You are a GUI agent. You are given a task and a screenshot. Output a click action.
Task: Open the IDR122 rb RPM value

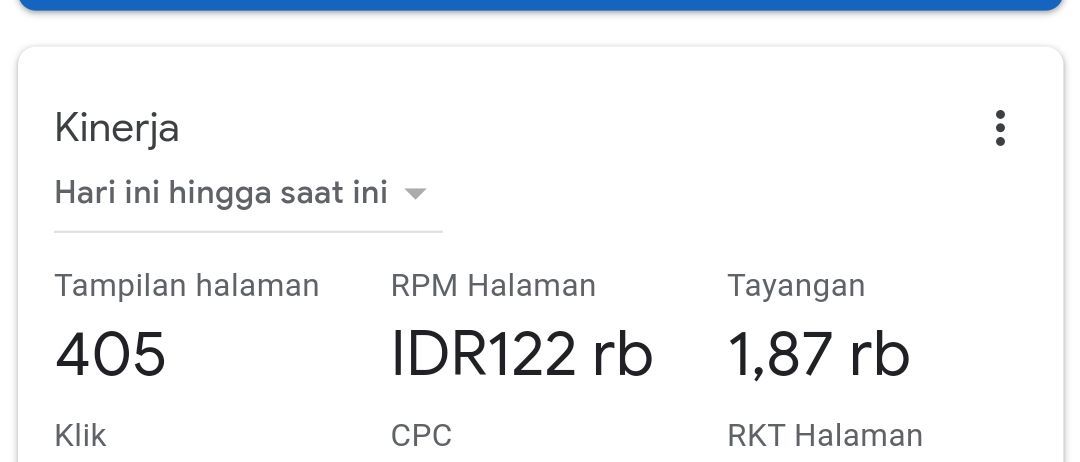(x=521, y=354)
